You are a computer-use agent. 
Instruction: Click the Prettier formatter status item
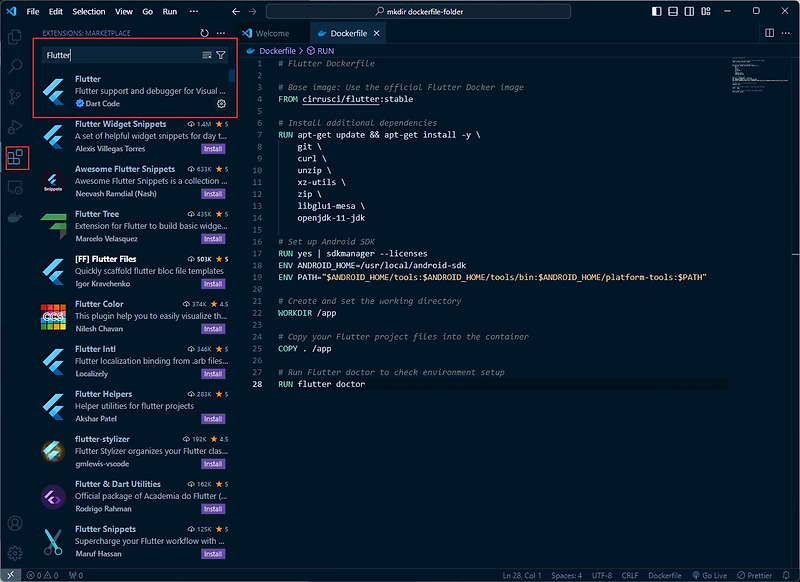(757, 575)
